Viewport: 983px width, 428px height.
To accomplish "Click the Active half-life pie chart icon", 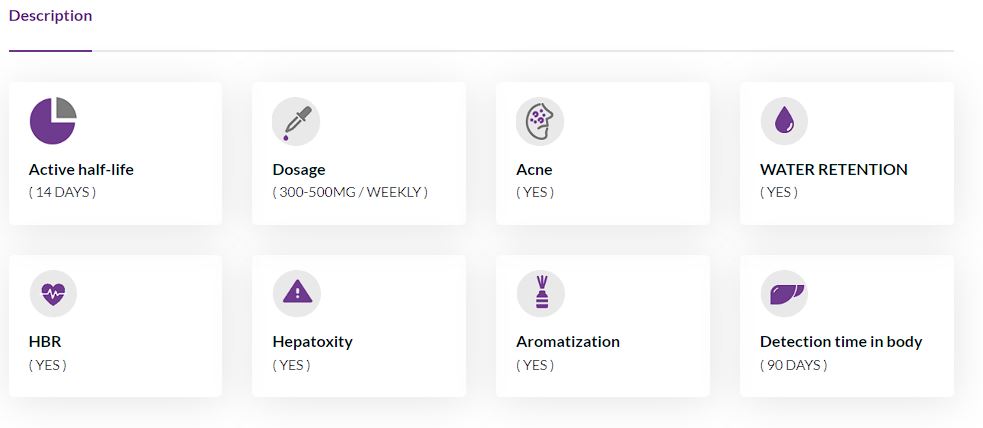I will click(53, 121).
